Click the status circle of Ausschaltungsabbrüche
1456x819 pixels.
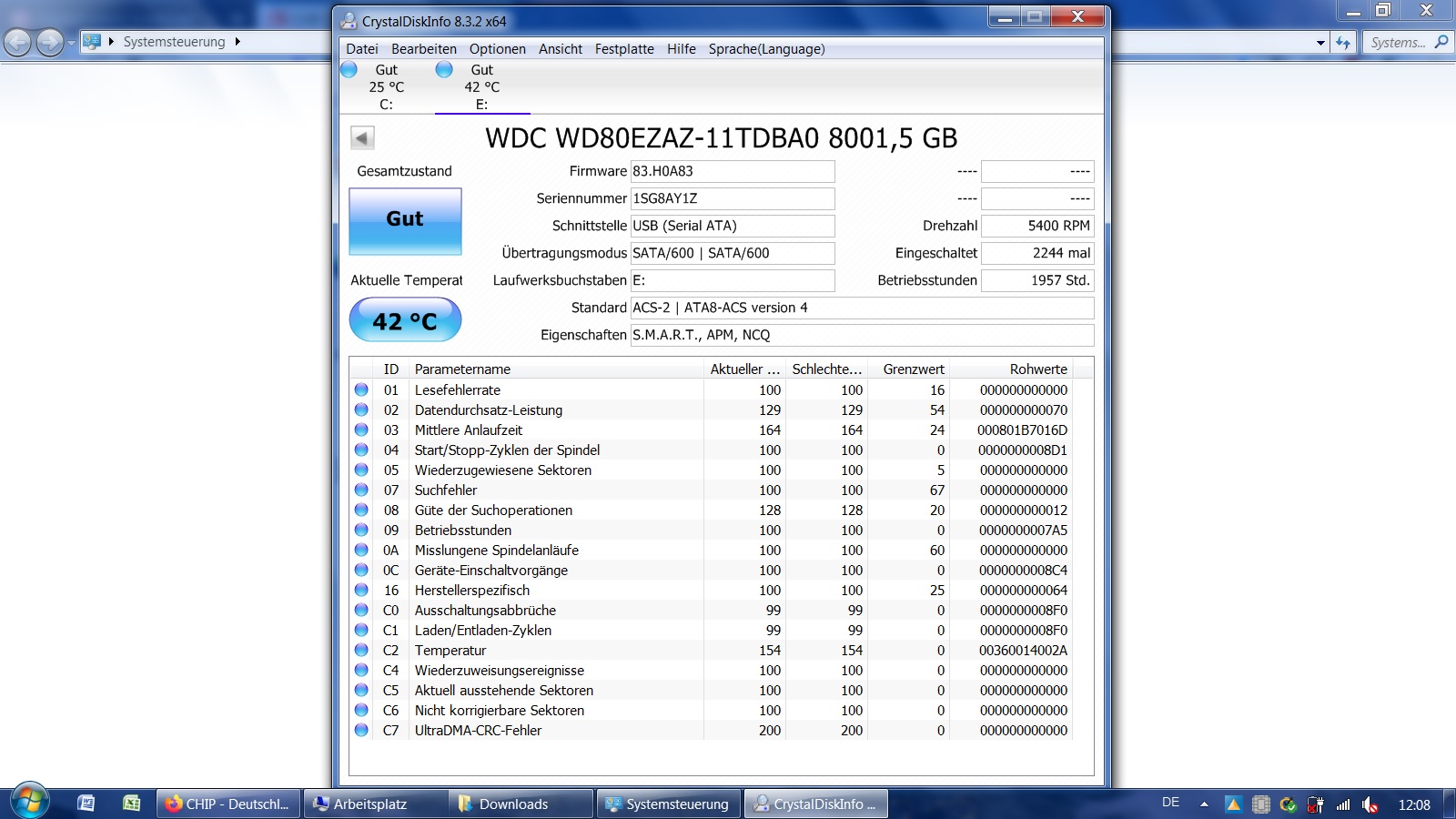[x=361, y=610]
